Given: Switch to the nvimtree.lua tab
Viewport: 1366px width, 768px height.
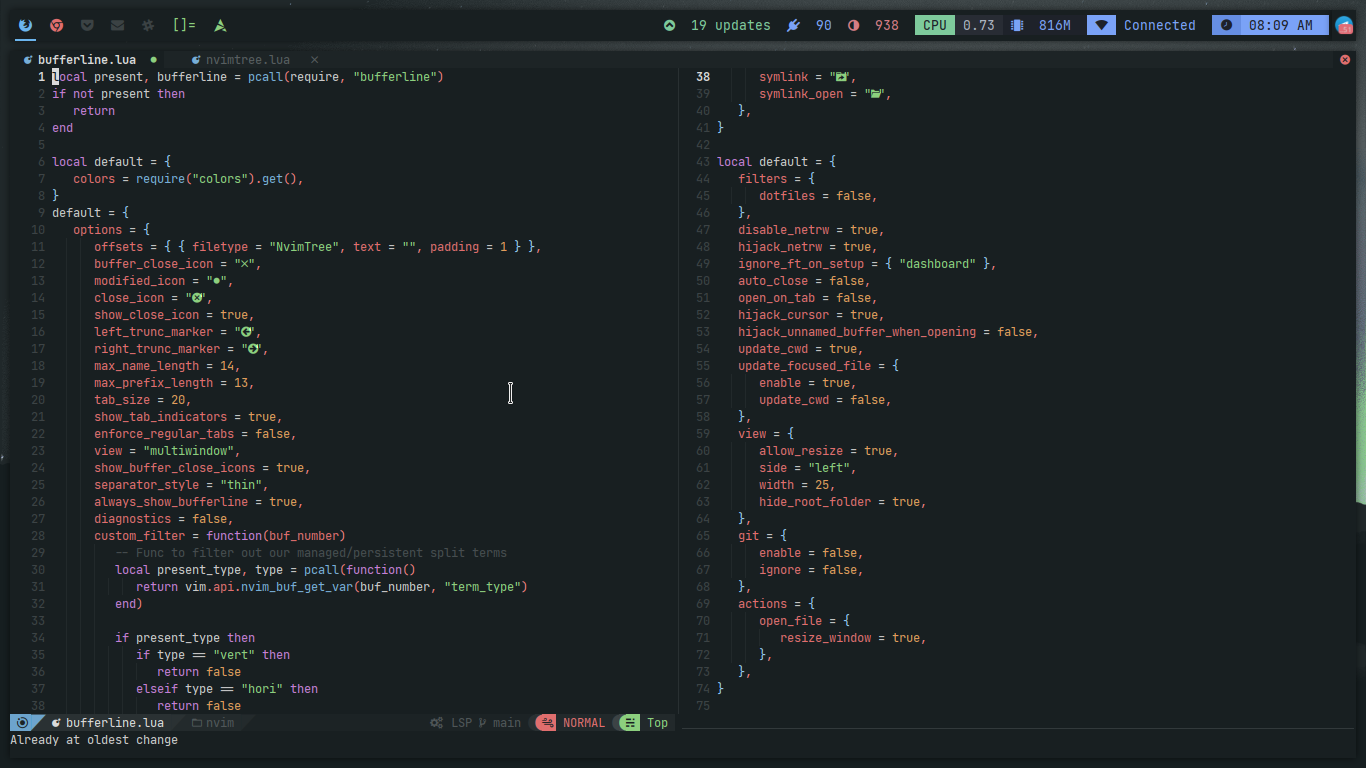Looking at the screenshot, I should pos(245,59).
